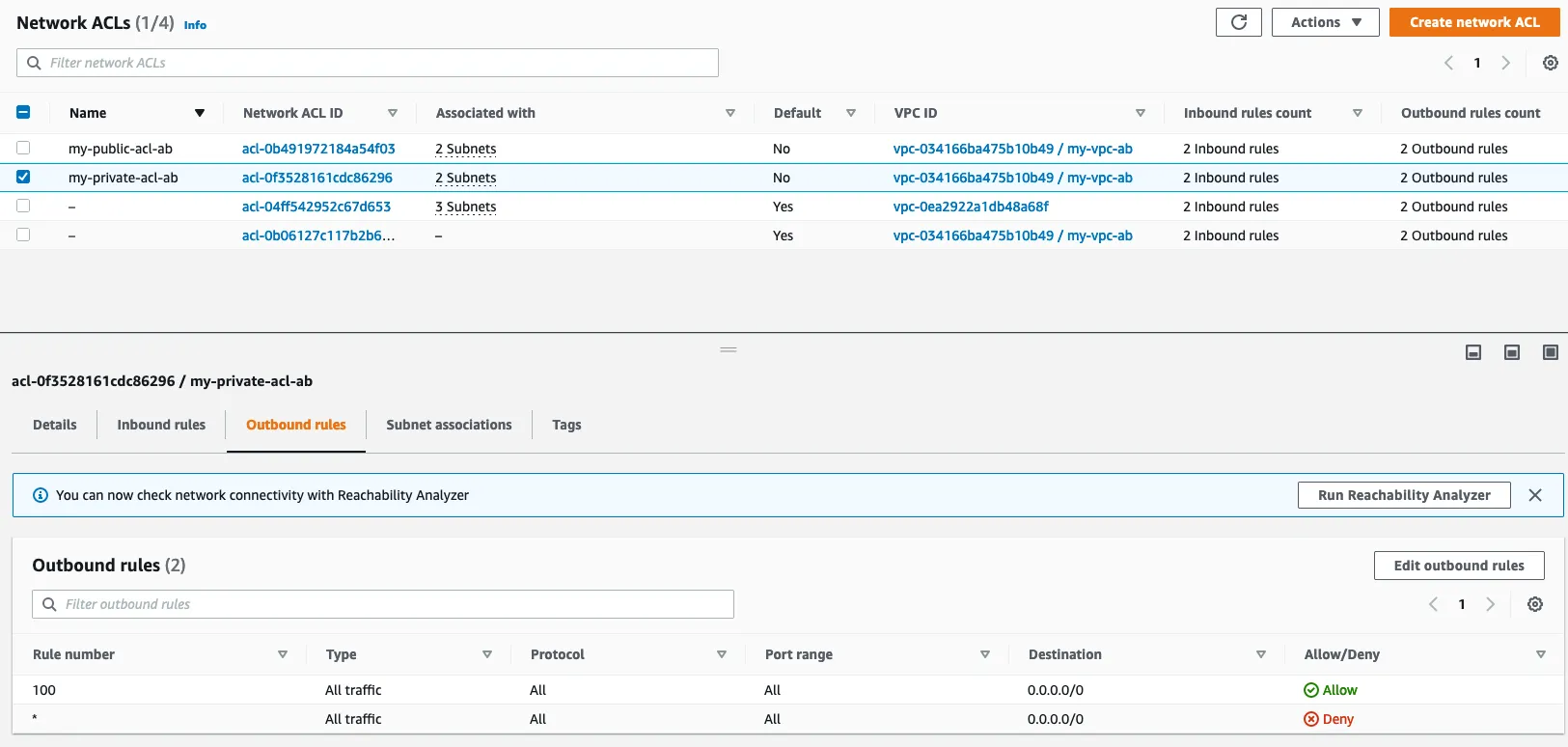Go to next page of network ACLs
The height and width of the screenshot is (747, 1568).
coord(1505,63)
